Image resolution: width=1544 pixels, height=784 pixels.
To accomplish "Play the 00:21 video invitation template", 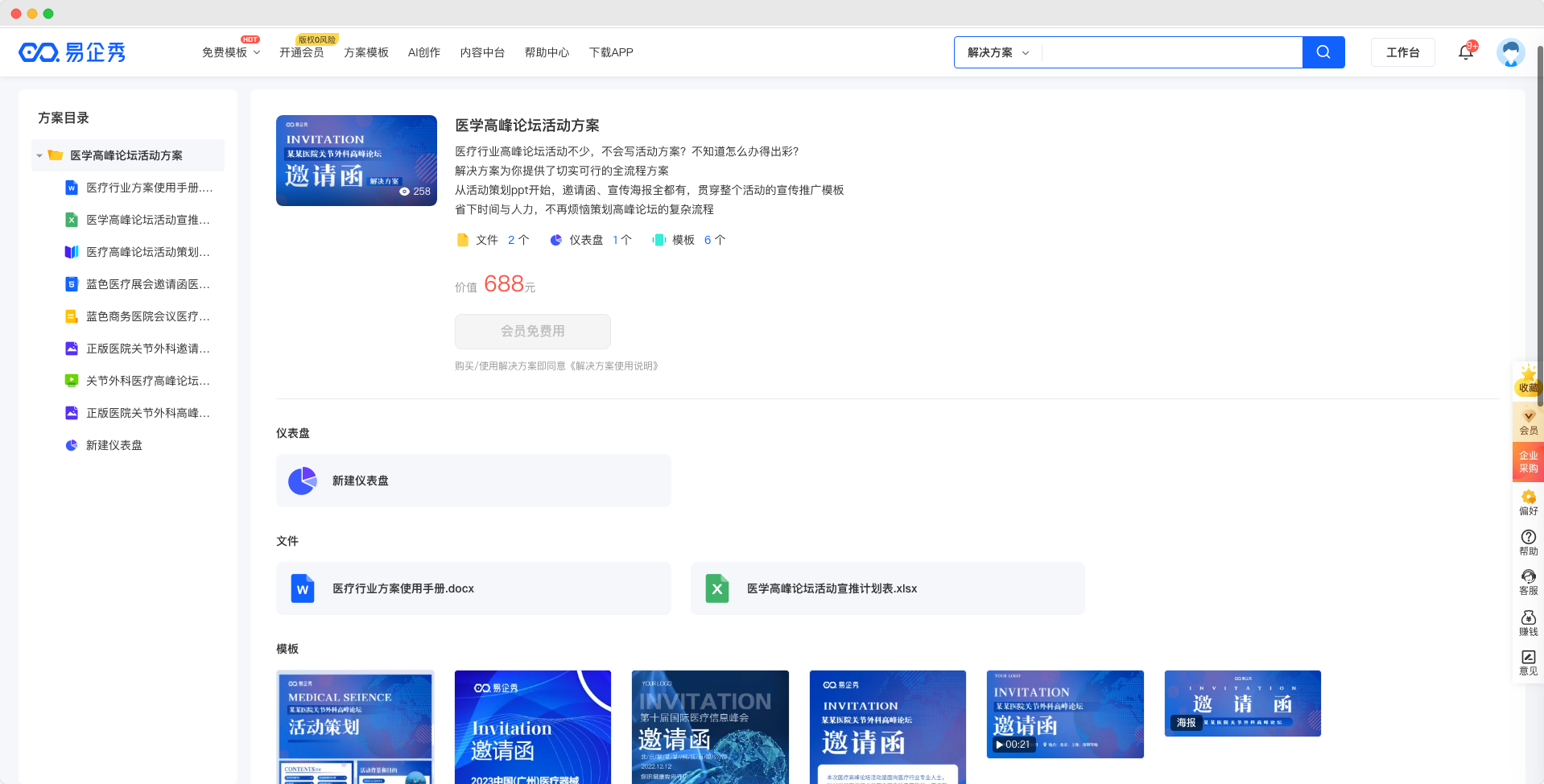I will (1065, 714).
